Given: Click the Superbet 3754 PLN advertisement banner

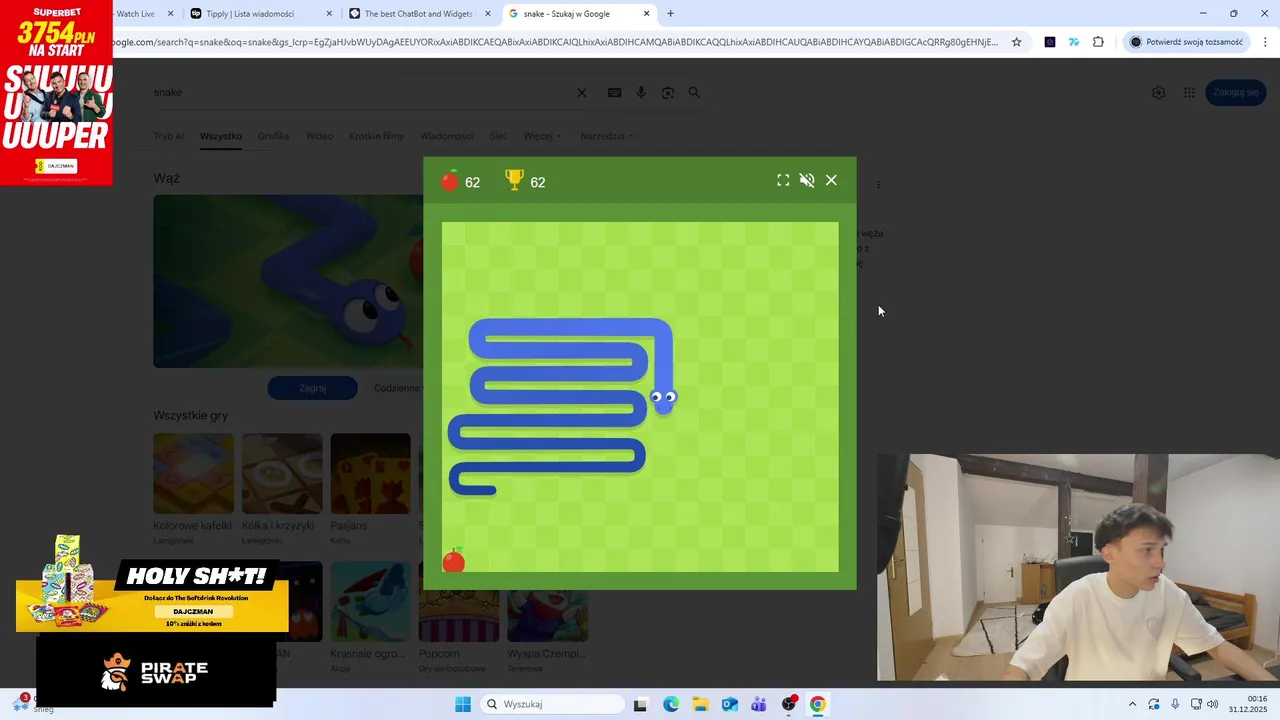Looking at the screenshot, I should point(56,93).
